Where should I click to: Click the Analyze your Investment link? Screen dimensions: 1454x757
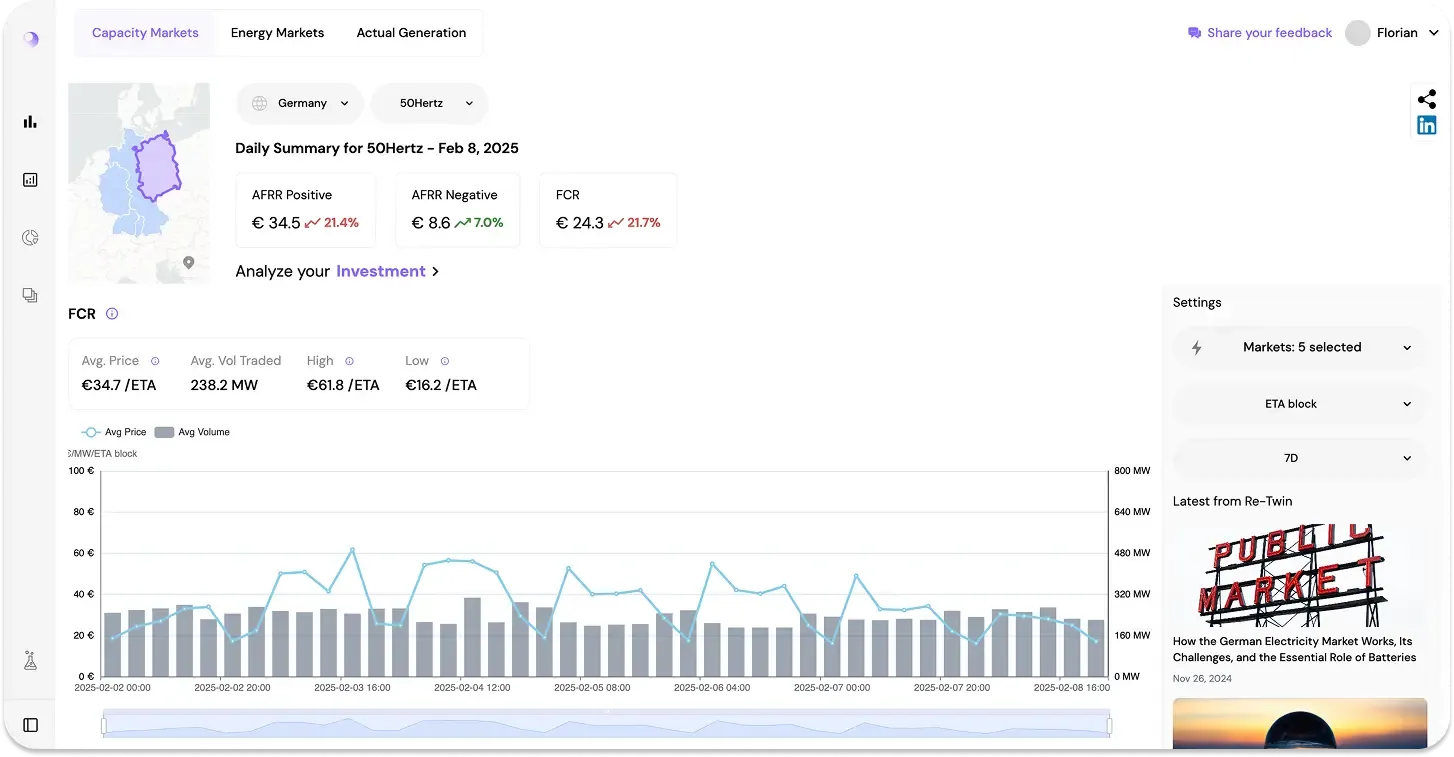point(337,271)
